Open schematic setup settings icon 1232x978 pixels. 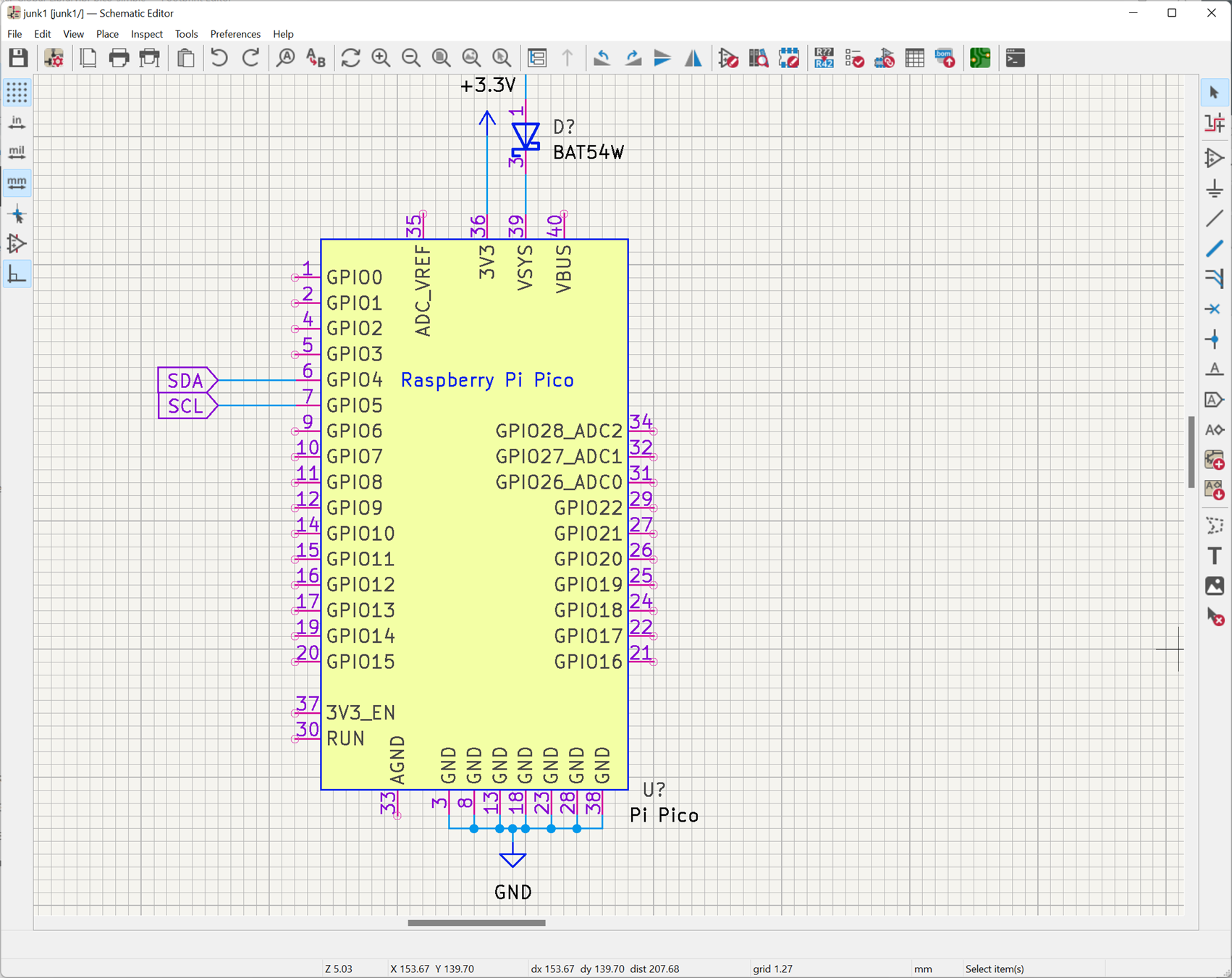[54, 58]
